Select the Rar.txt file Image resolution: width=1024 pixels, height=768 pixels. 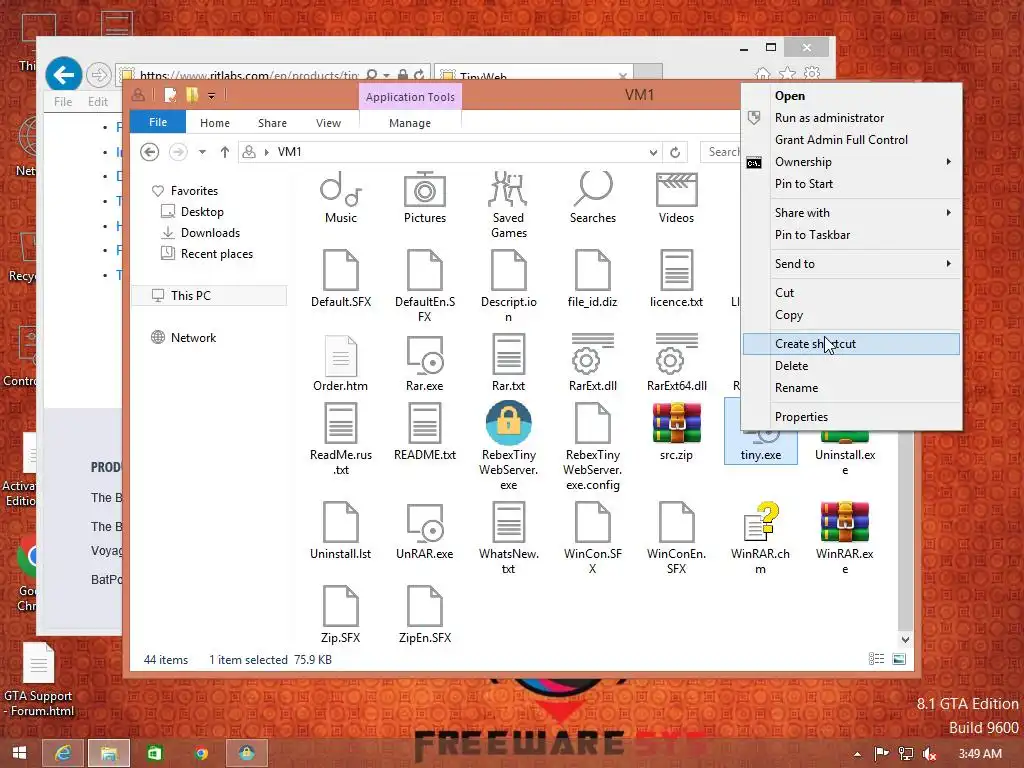[x=508, y=363]
